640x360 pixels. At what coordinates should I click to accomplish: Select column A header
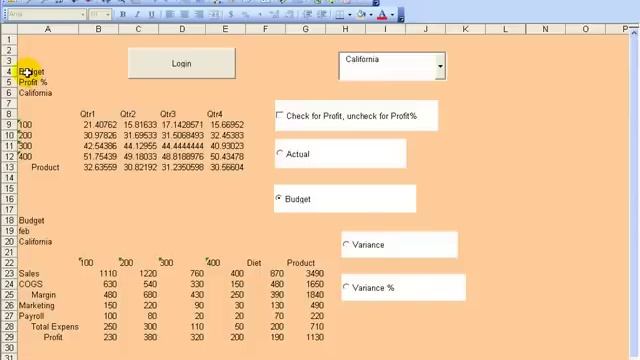pos(48,29)
